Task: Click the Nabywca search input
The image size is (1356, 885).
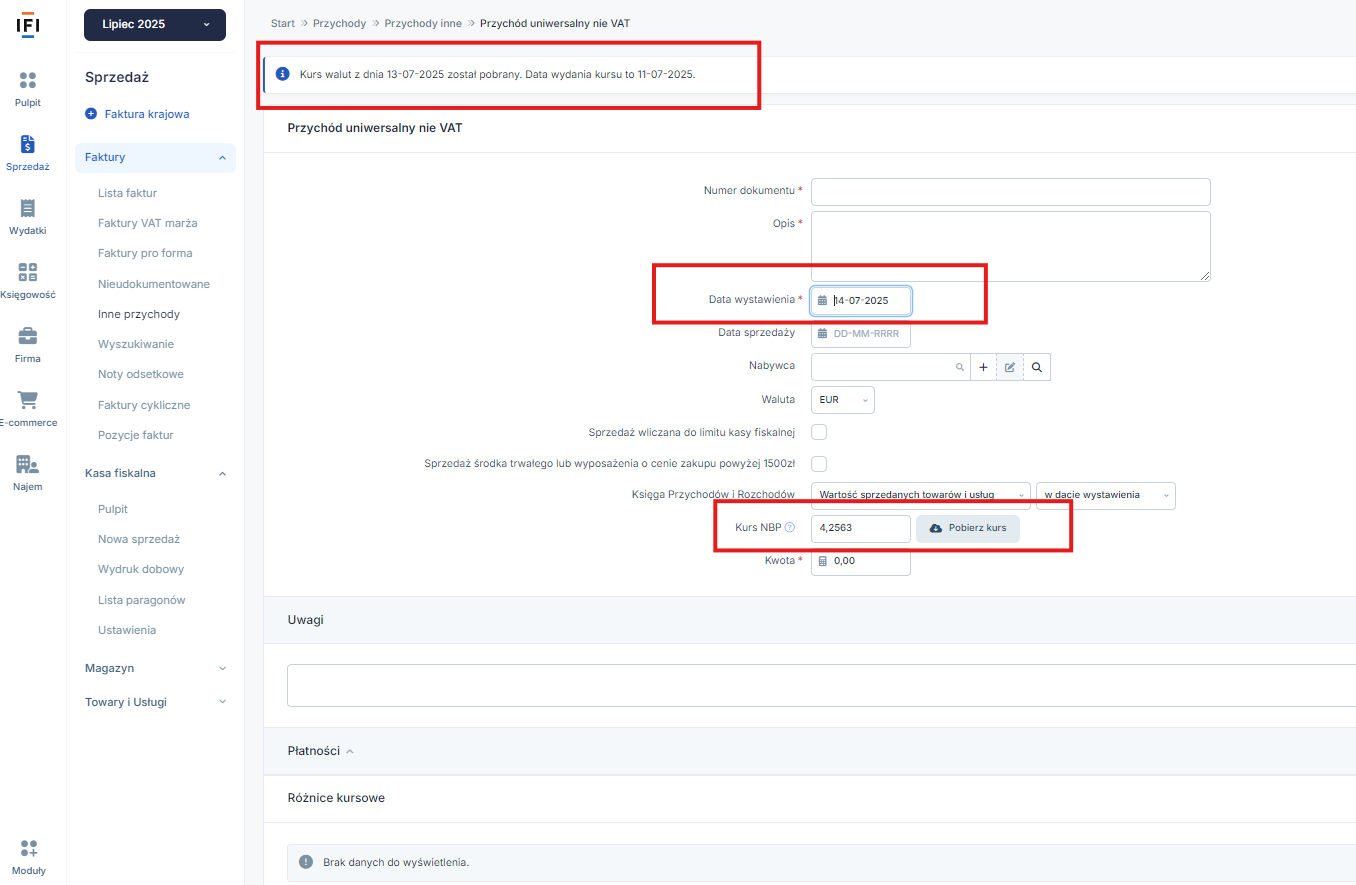Action: coord(890,368)
